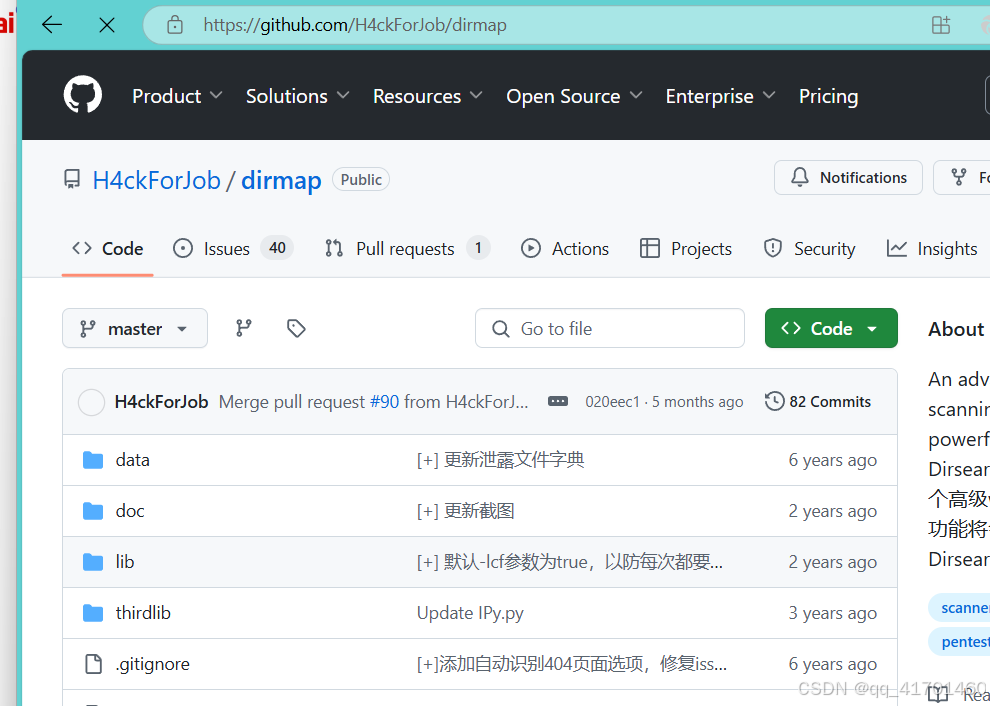Stop page loading with the X icon
Screen dimensions: 990x706
click(x=107, y=25)
